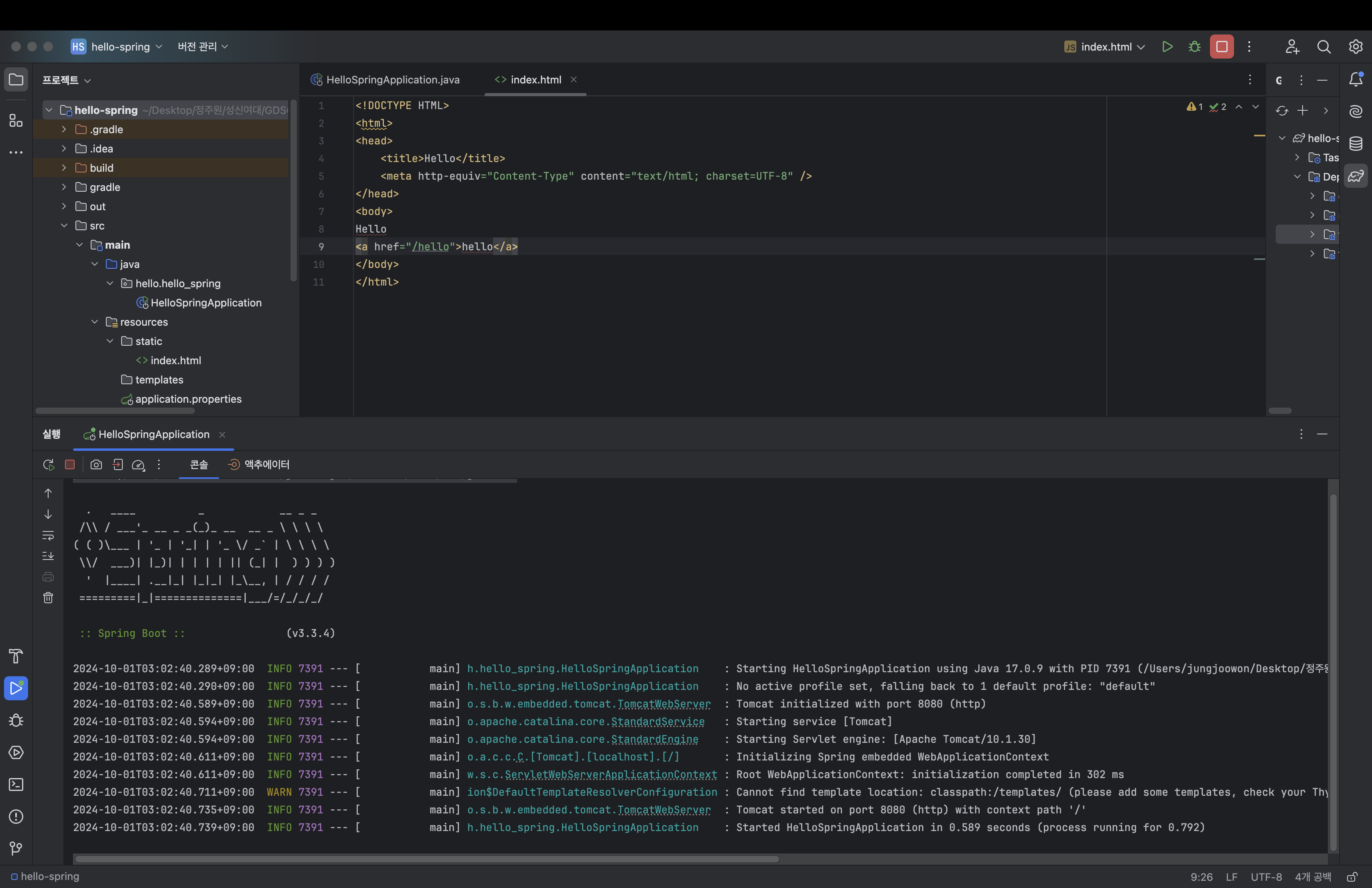Rerun HelloSpringApplication in Run panel
The image size is (1372, 888).
49,464
